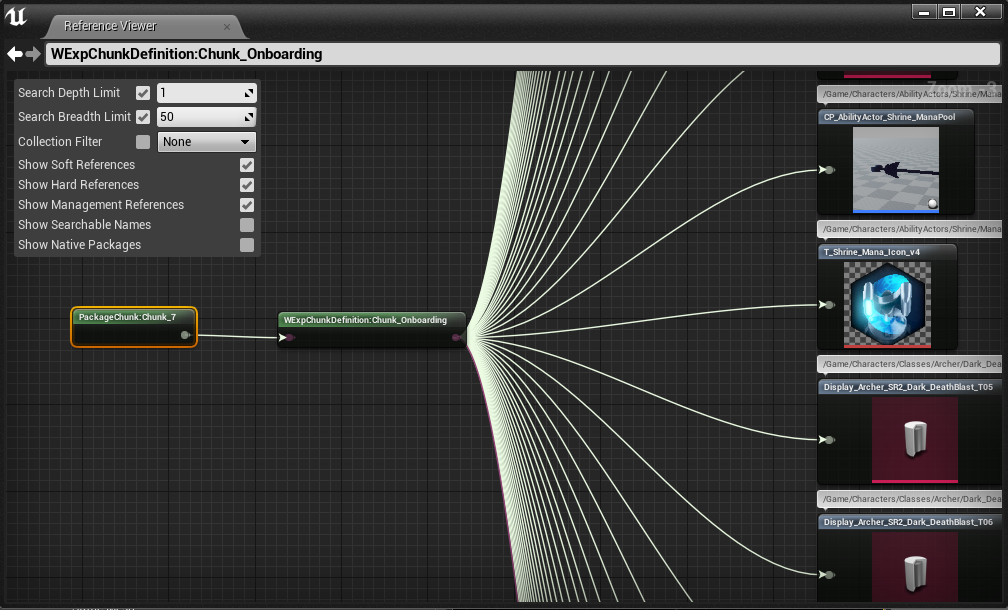Enable the Show Native Packages checkbox
The width and height of the screenshot is (1008, 610).
pyautogui.click(x=247, y=245)
